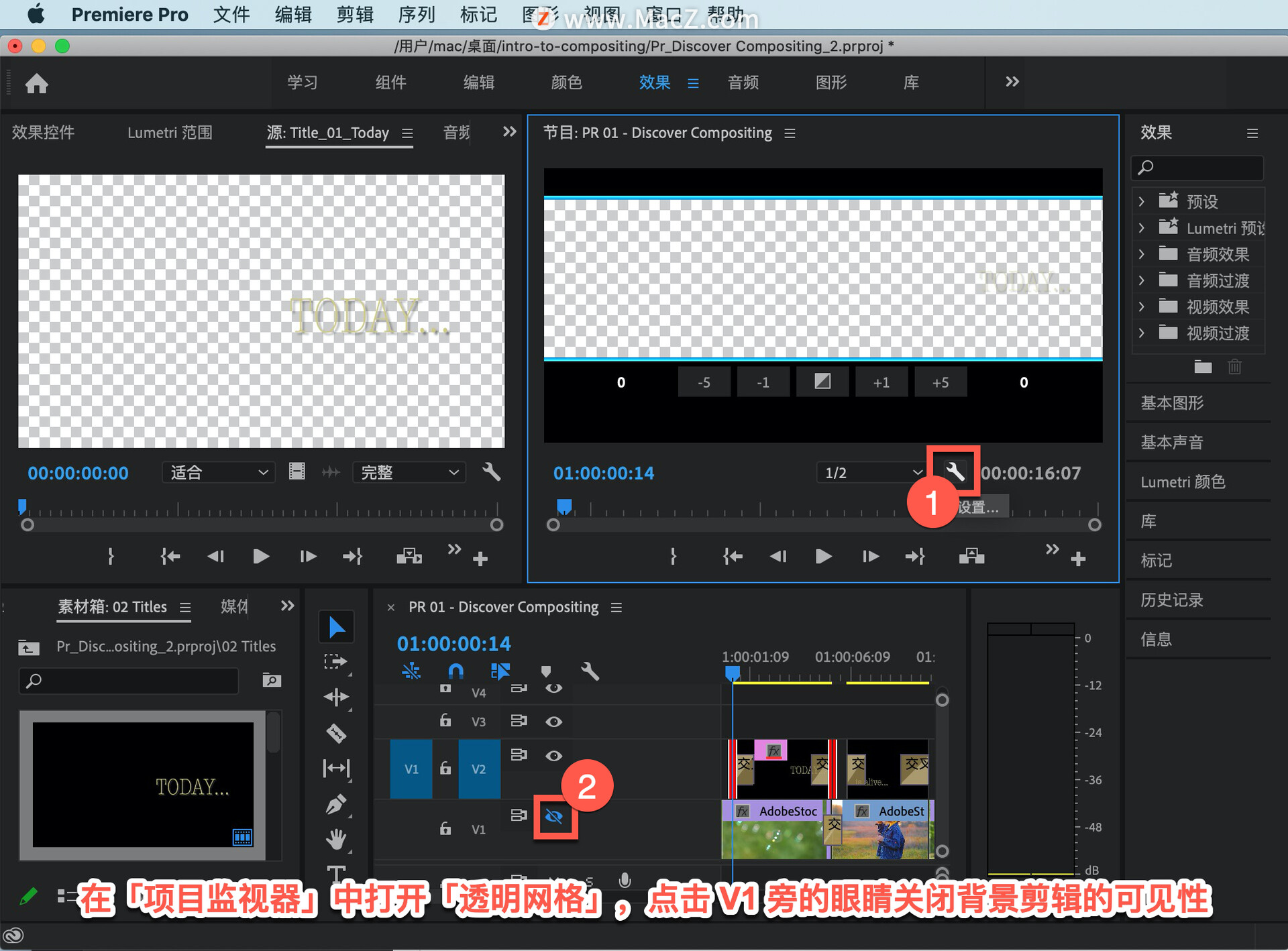This screenshot has height=951, width=1288.
Task: Open Program playback resolution dropdown 1/2
Action: coord(871,472)
